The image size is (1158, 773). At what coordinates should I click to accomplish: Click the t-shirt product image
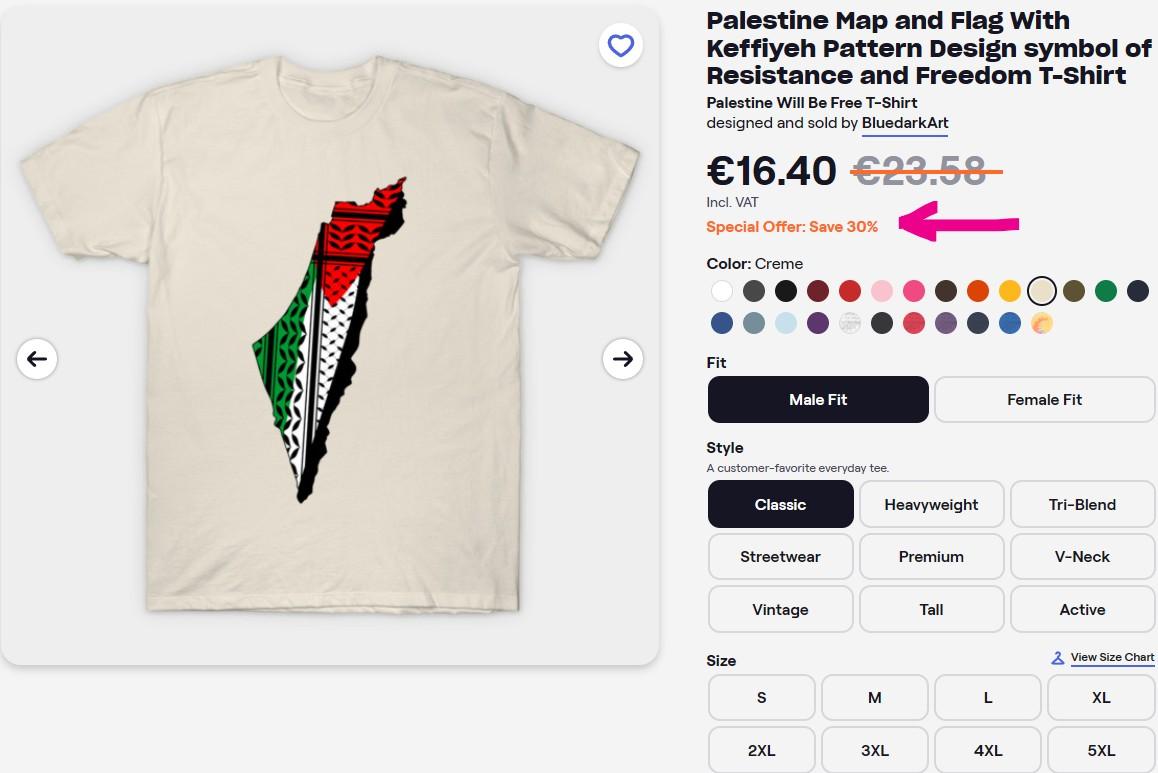coord(330,340)
